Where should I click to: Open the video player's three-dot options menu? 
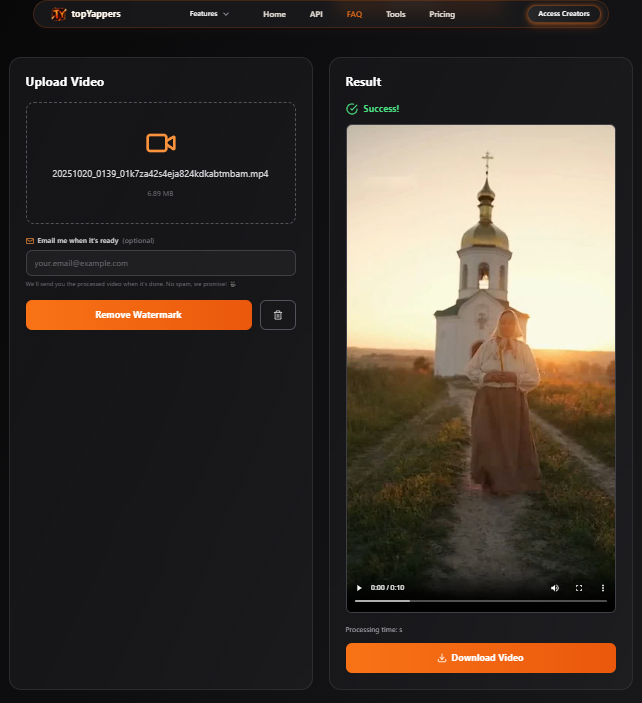[x=603, y=588]
